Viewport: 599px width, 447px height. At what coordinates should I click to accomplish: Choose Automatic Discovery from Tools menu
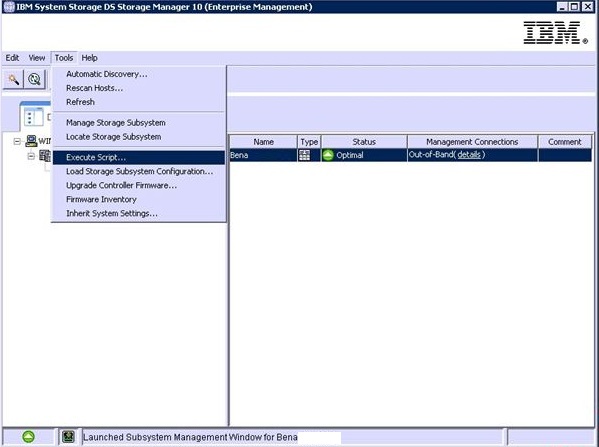pyautogui.click(x=139, y=74)
